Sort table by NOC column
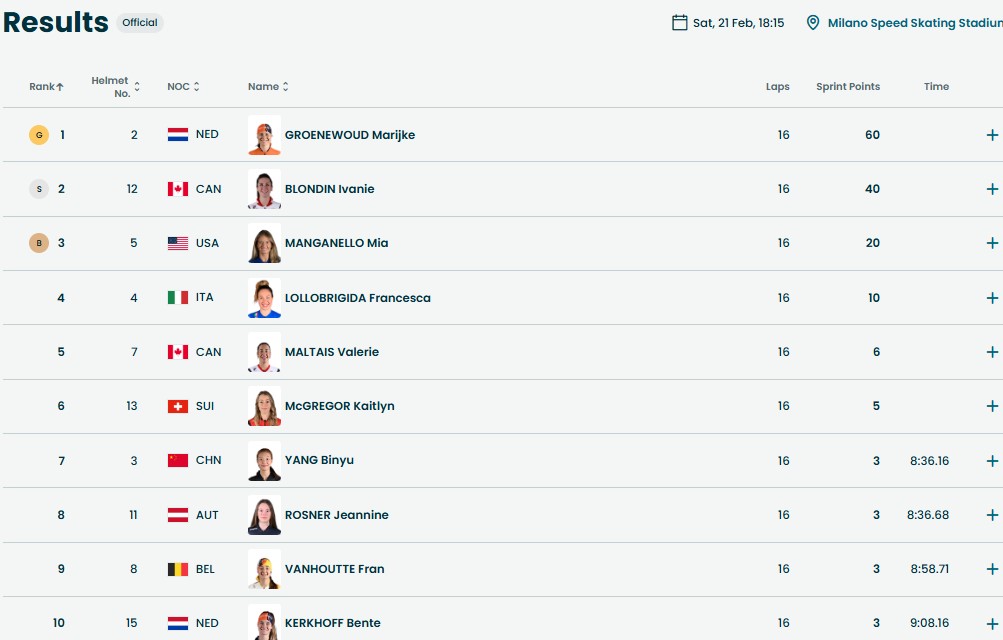This screenshot has height=640, width=1003. (x=183, y=87)
